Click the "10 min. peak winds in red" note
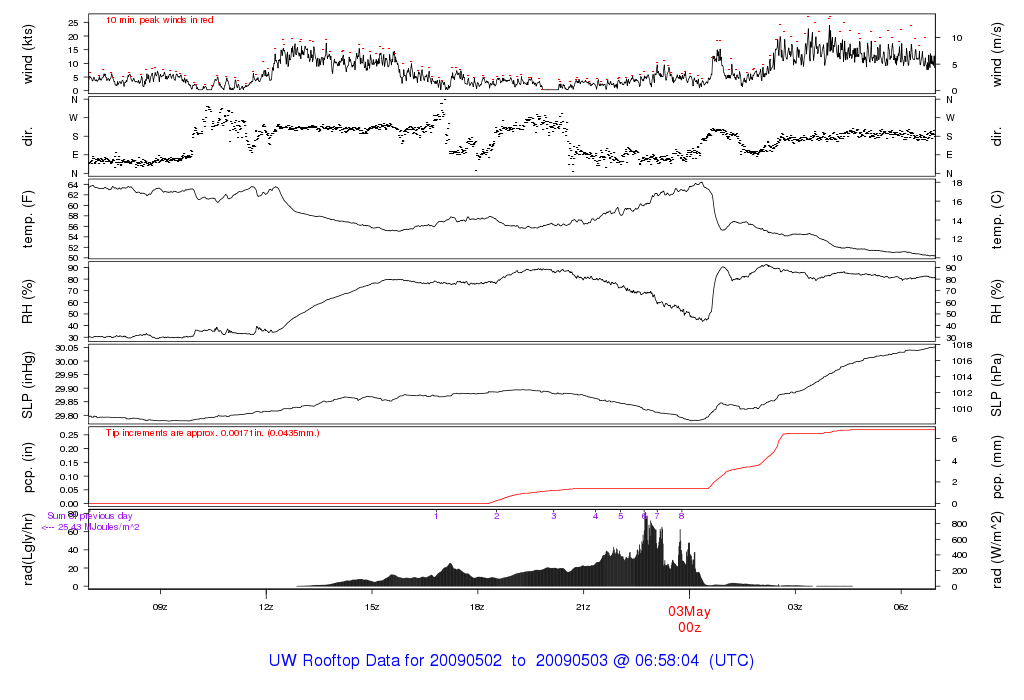This screenshot has height=700, width=1024. tap(159, 20)
